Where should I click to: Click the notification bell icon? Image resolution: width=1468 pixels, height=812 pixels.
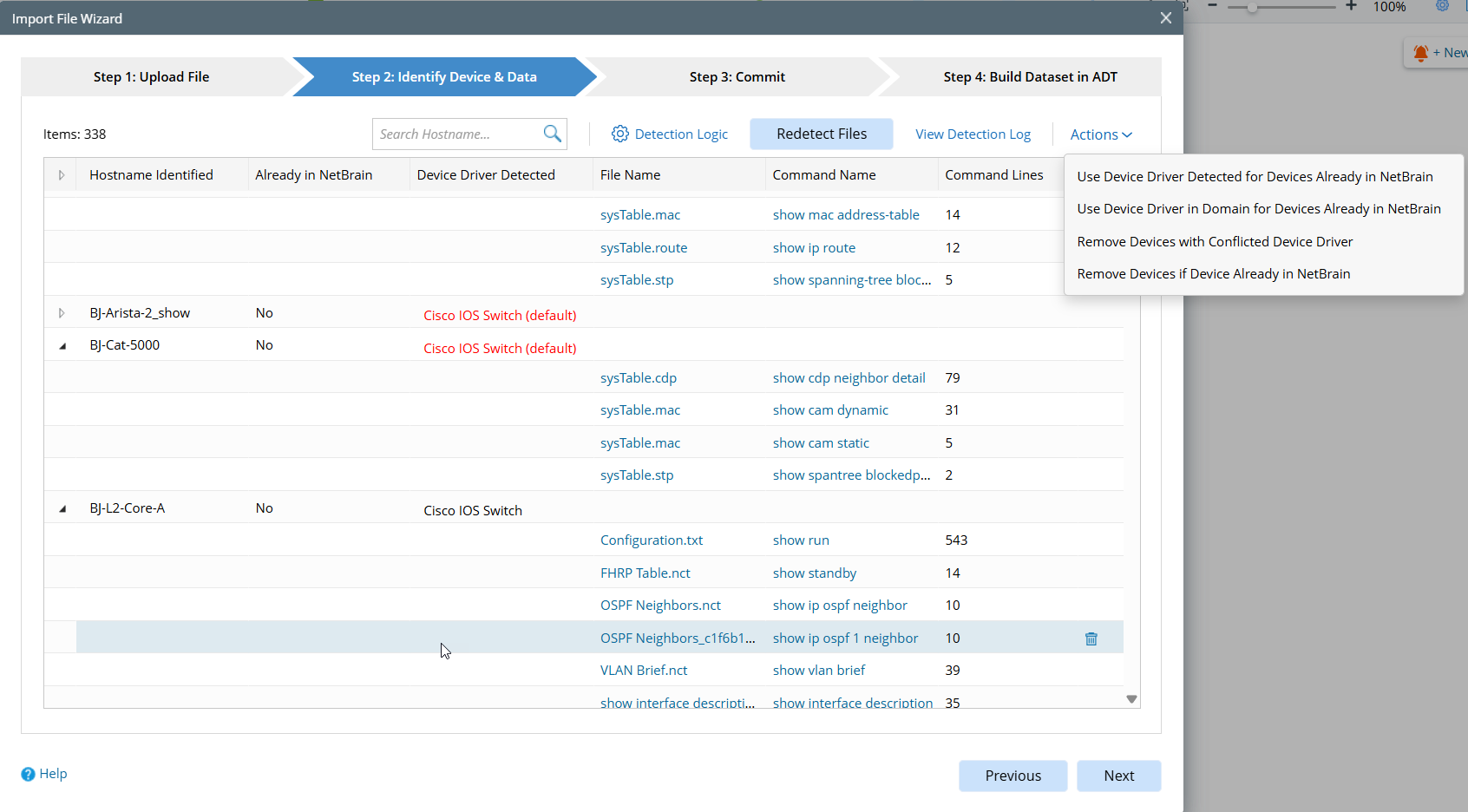[x=1420, y=53]
